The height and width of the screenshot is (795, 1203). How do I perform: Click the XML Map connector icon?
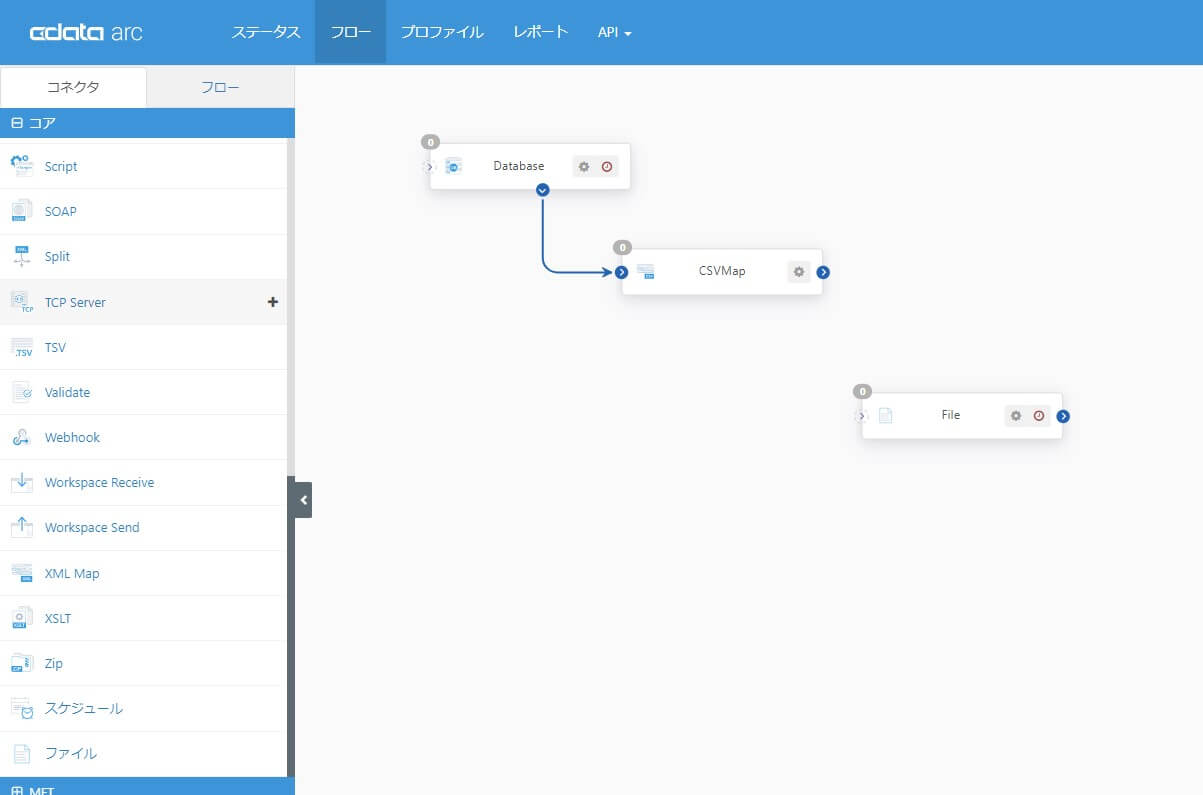21,573
